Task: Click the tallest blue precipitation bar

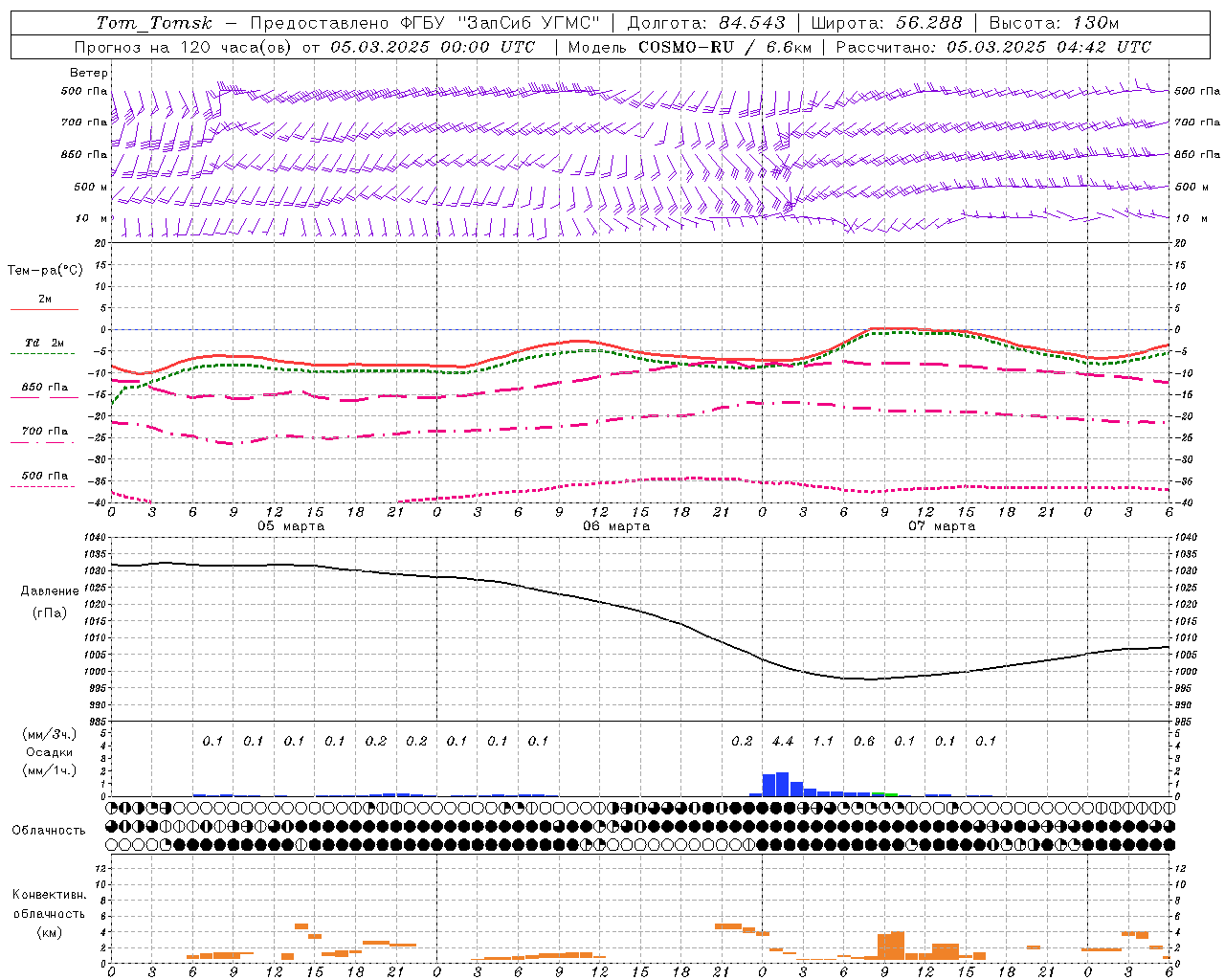Action: coord(783,784)
